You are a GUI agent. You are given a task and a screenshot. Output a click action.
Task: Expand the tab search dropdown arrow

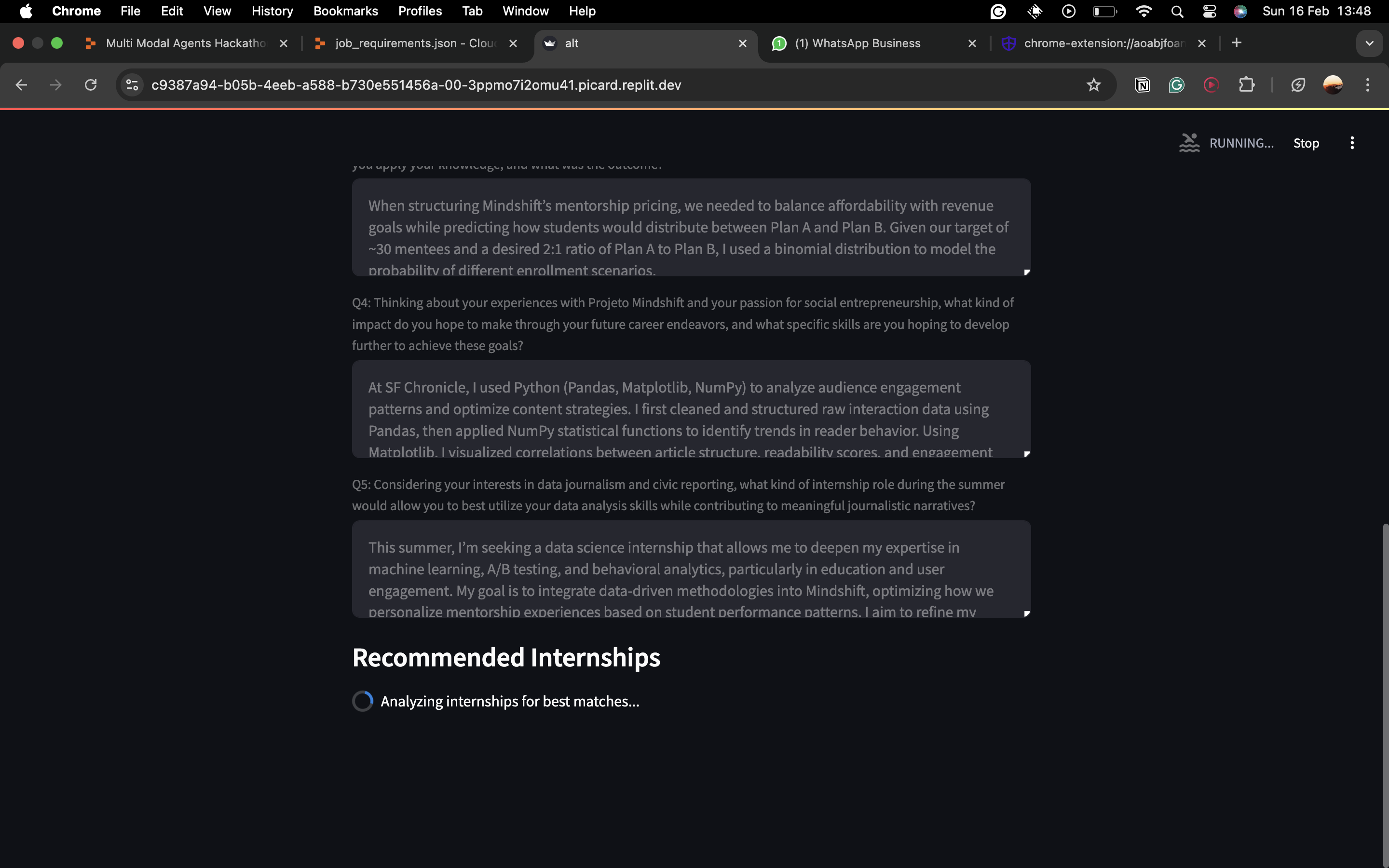1370,43
